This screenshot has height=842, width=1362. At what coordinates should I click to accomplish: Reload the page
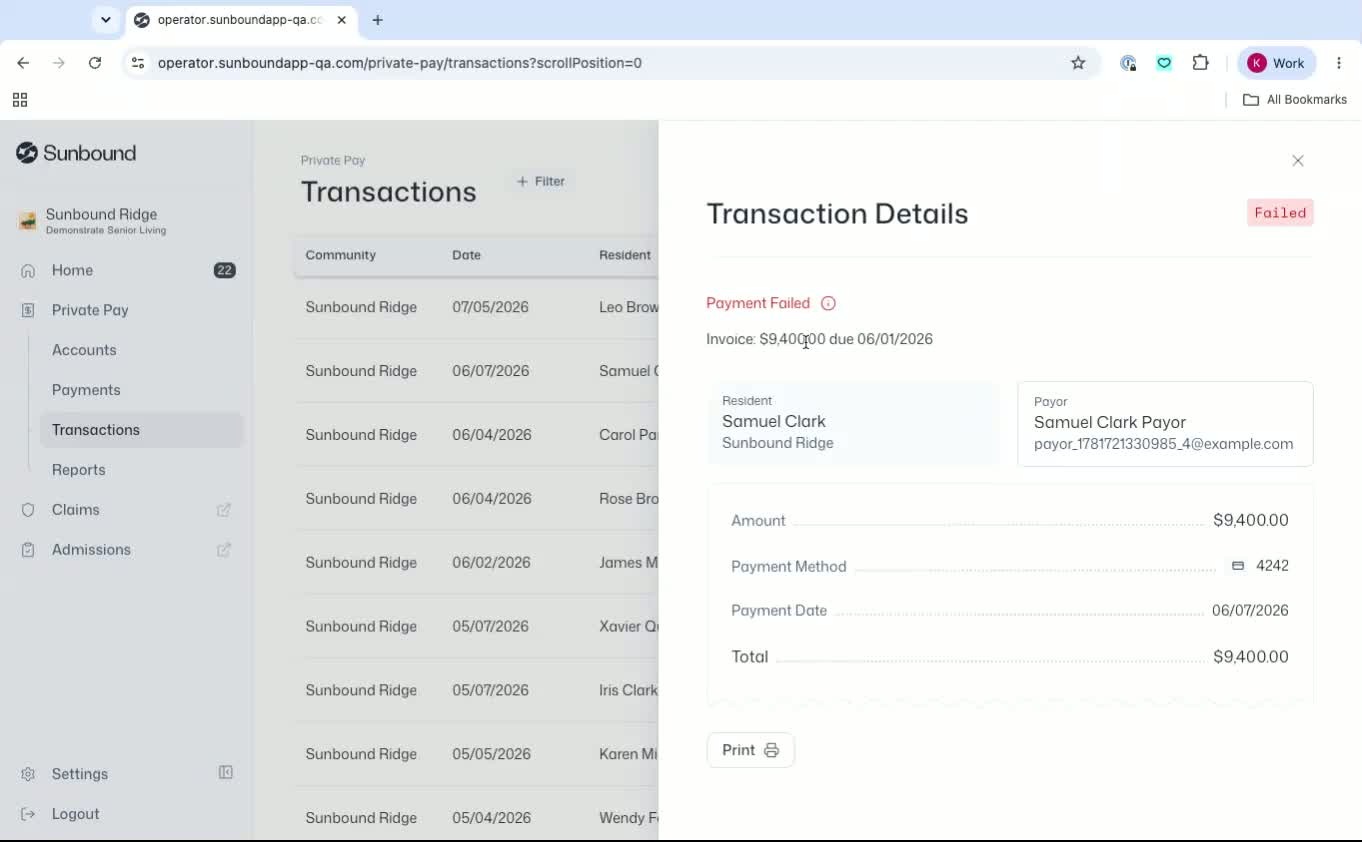point(95,63)
